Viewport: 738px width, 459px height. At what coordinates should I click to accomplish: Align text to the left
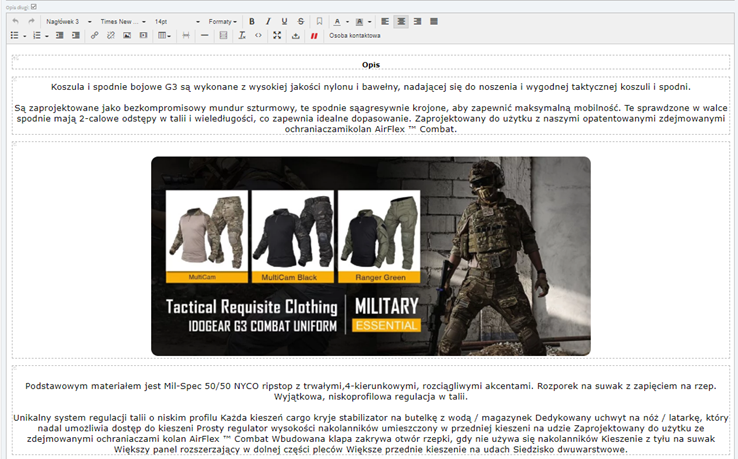click(x=385, y=21)
